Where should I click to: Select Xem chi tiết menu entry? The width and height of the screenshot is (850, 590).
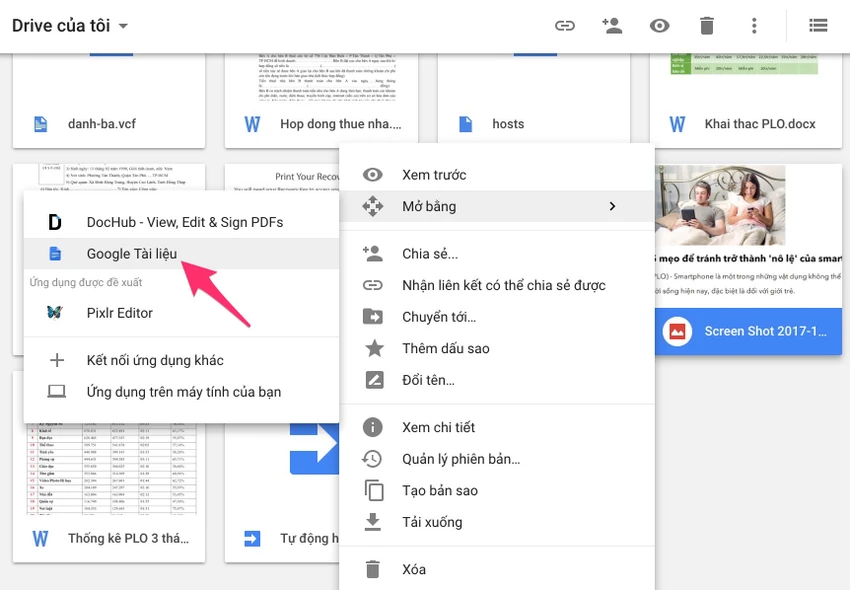point(497,427)
